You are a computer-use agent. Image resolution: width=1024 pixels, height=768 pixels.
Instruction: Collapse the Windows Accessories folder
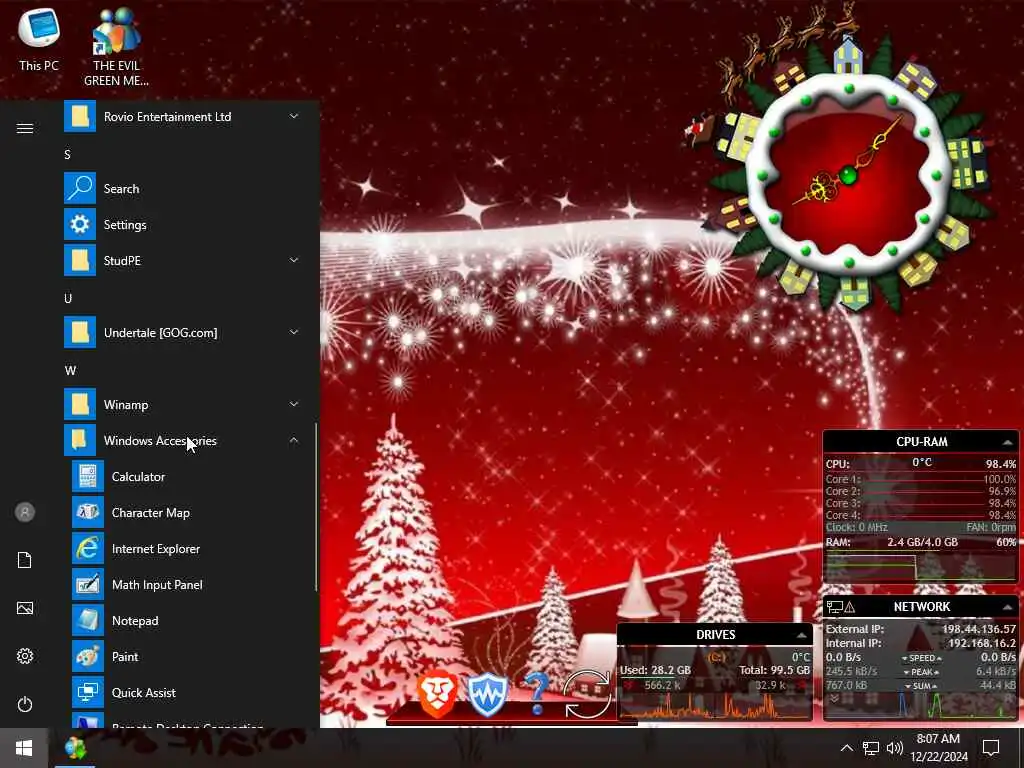click(x=183, y=441)
